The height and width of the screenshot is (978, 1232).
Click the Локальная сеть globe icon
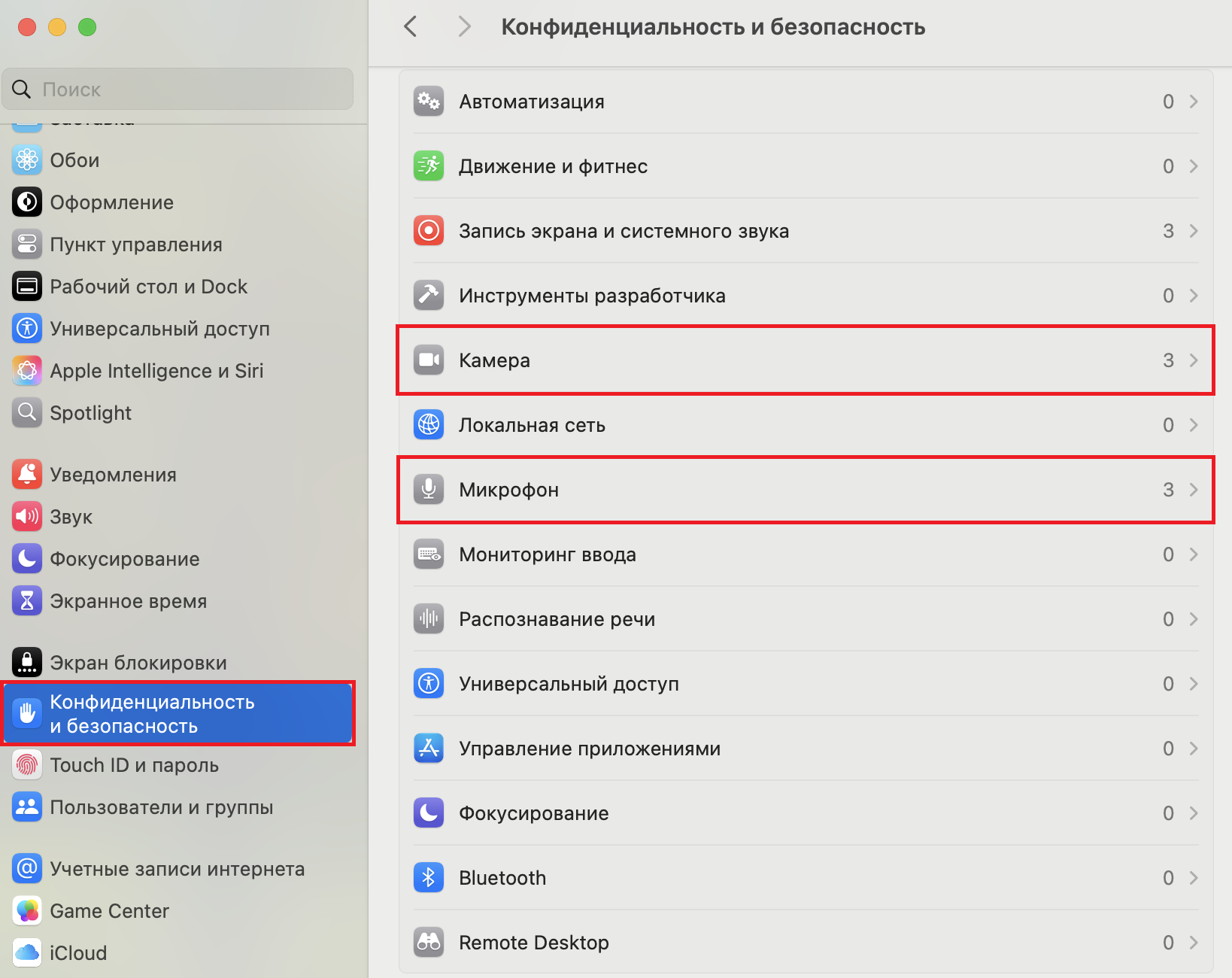tap(429, 425)
